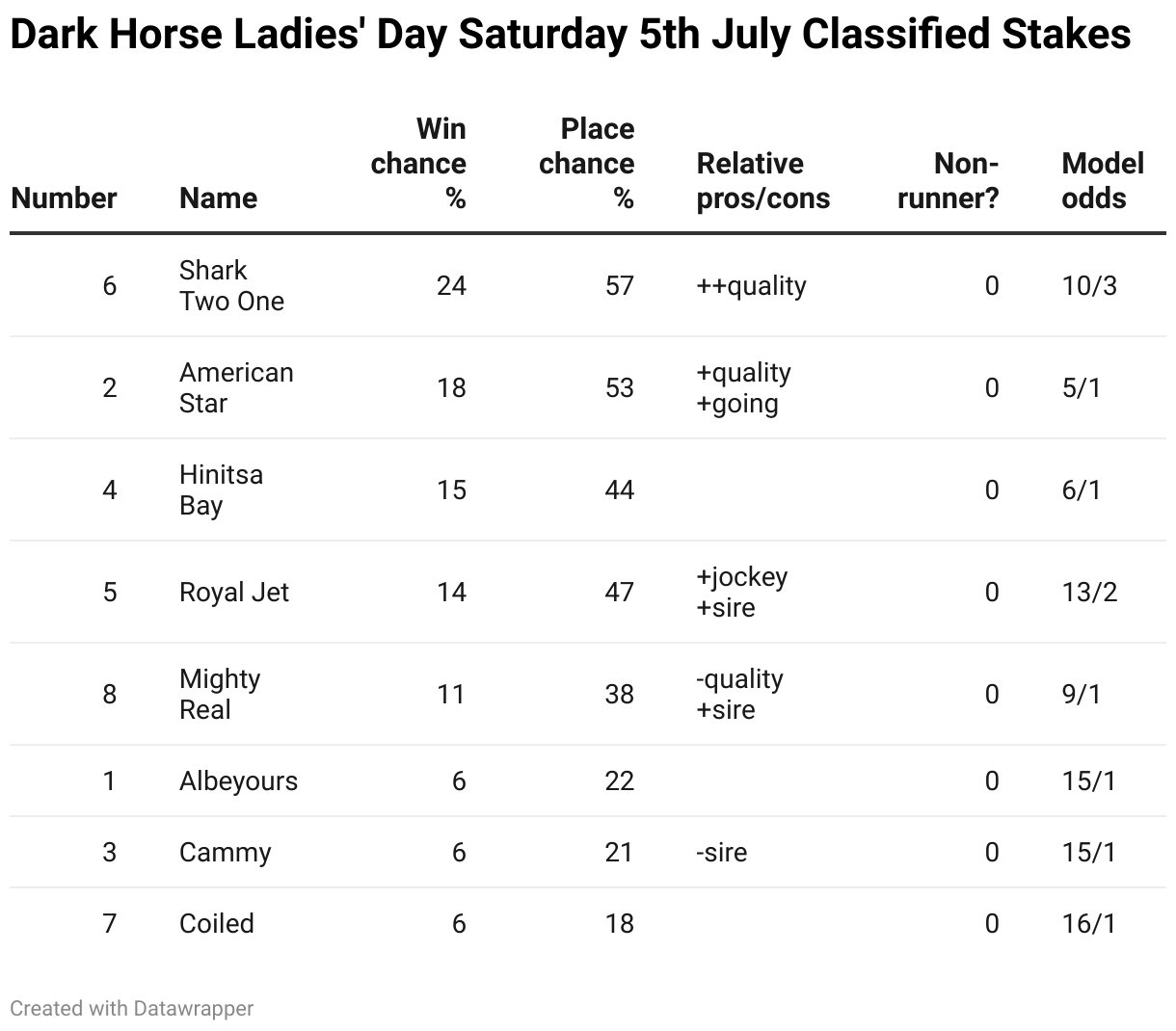Select the Shark Two One name cell

[x=231, y=285]
